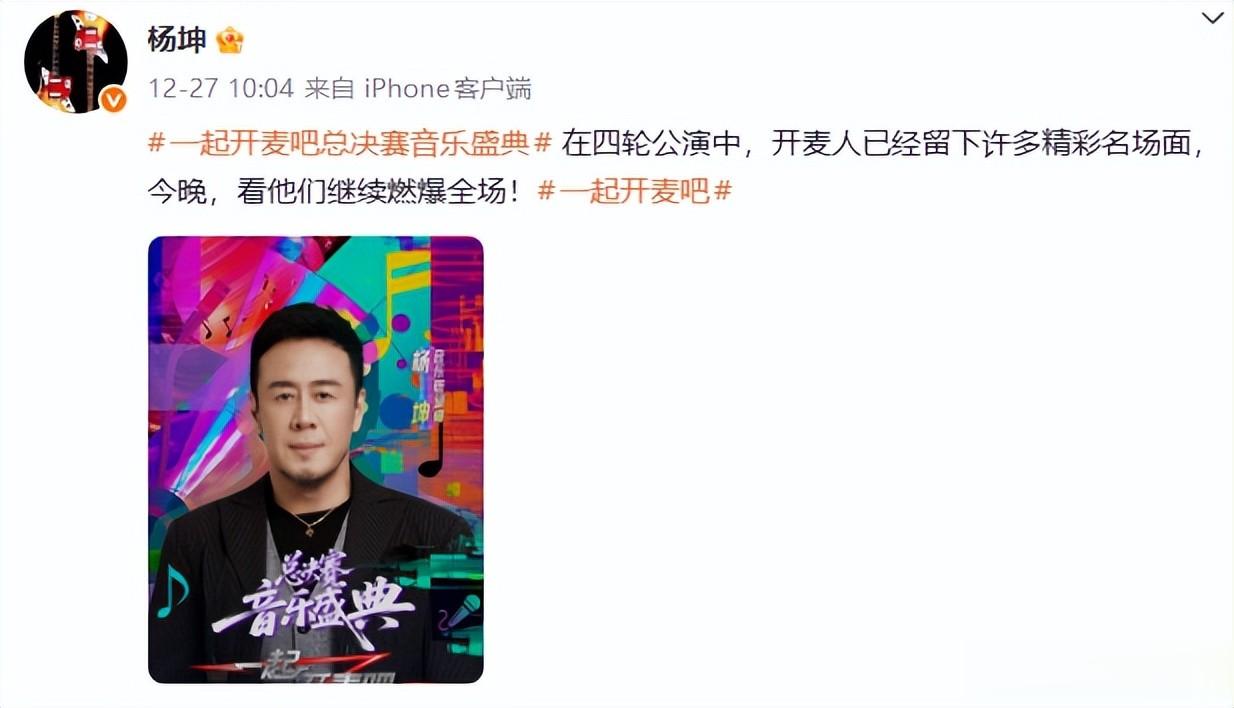1234x708 pixels.
Task: Open hashtag #一起开麦吧总决赛音乐盛典#
Action: point(350,143)
